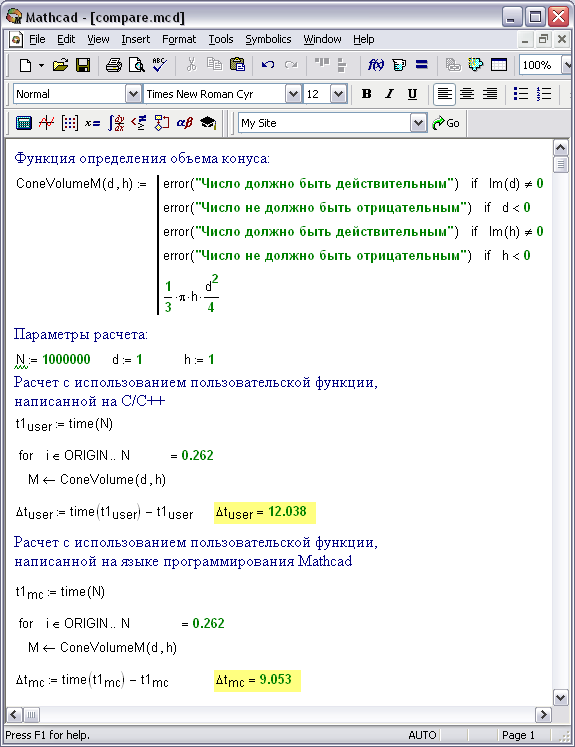Open the Insert menu
Image resolution: width=575 pixels, height=747 pixels.
pos(136,40)
